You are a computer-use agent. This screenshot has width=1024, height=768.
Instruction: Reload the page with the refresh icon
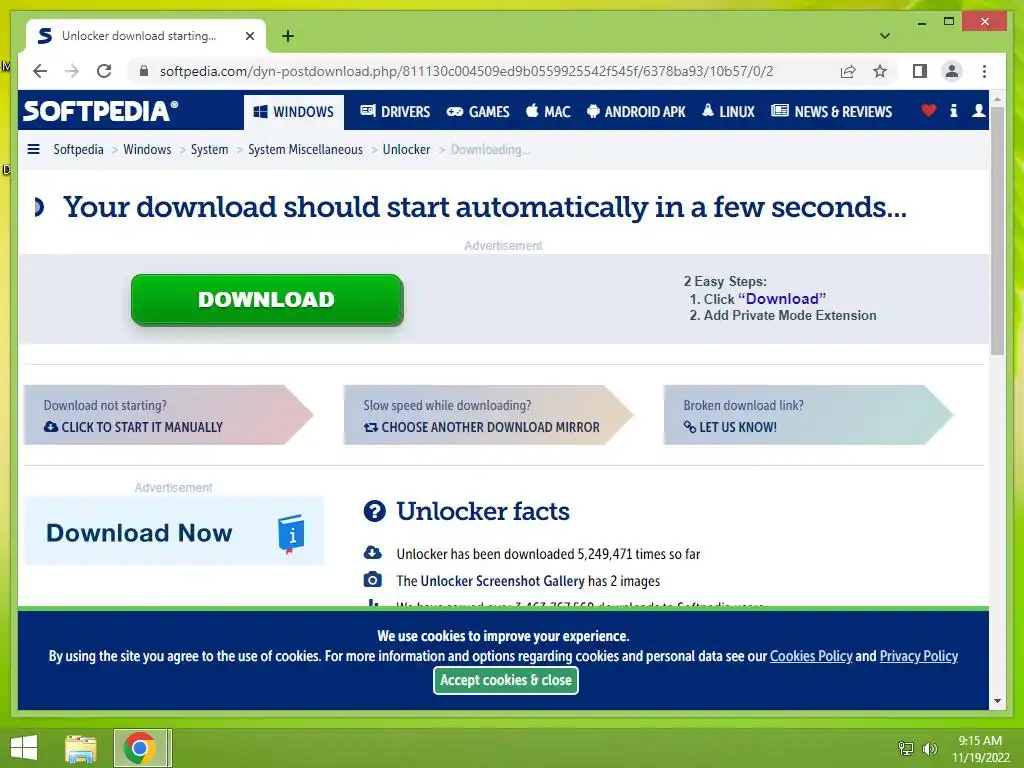click(104, 71)
